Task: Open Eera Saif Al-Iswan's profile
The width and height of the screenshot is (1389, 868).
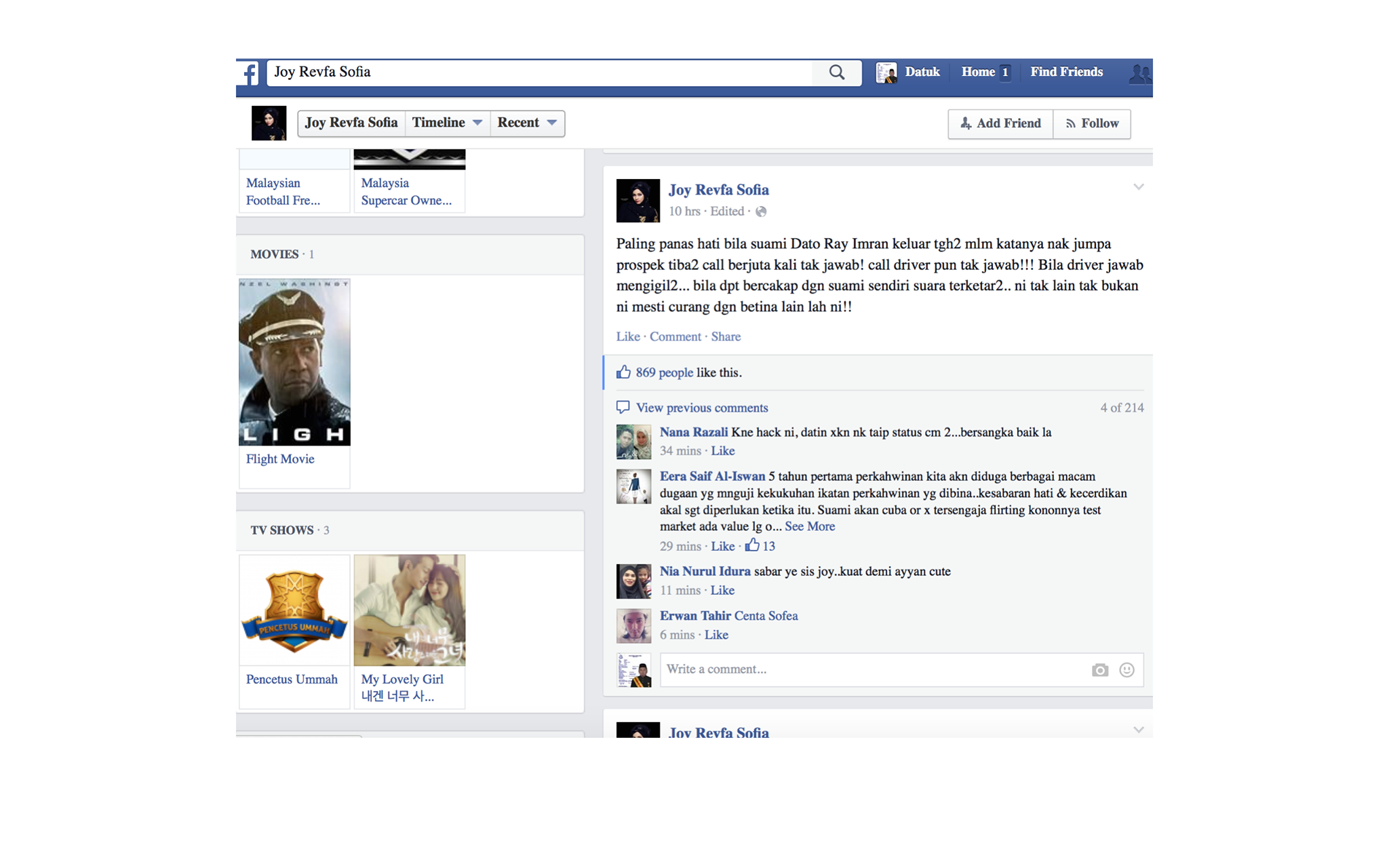Action: (x=712, y=476)
